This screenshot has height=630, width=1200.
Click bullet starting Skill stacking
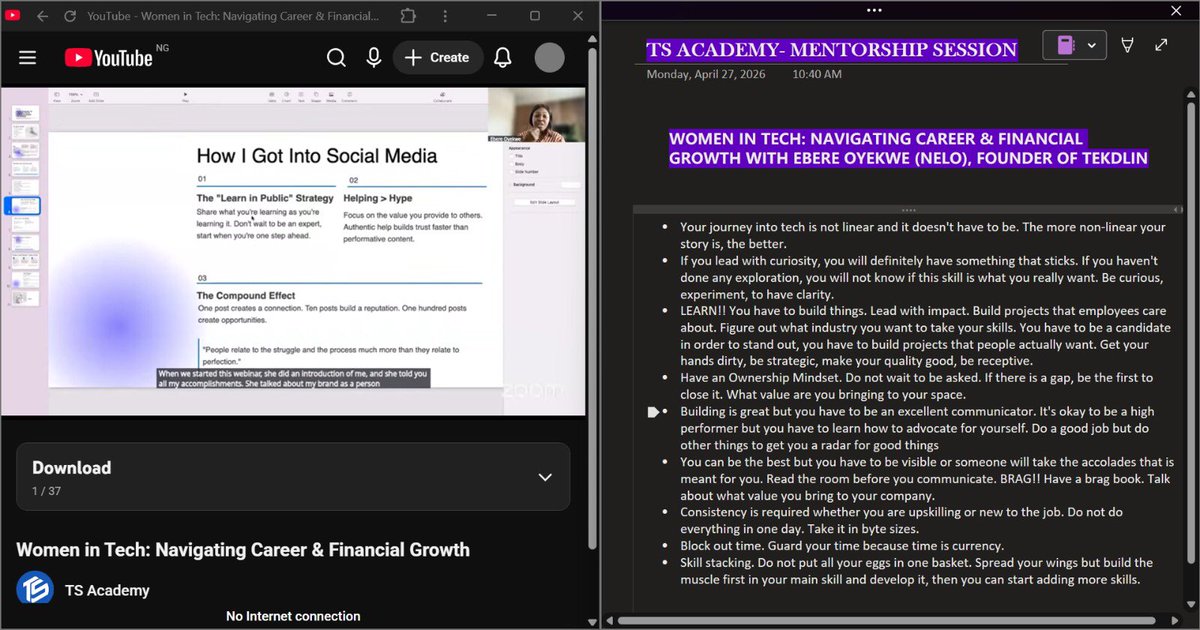(916, 571)
